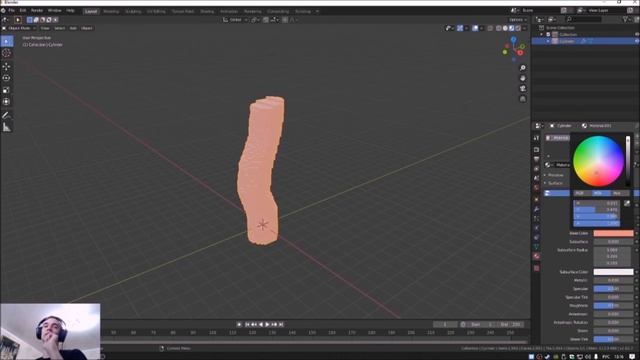Click the pan hand viewport icon
Viewport: 640px width, 360px height.
point(522,78)
